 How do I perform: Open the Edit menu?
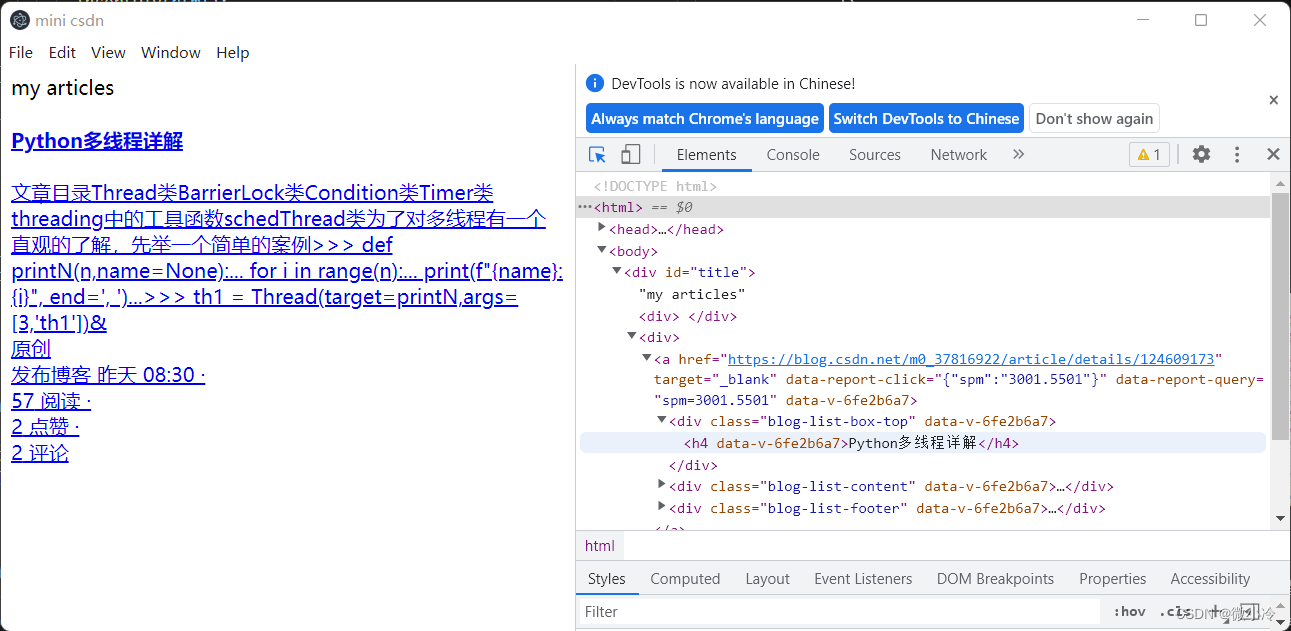(62, 53)
